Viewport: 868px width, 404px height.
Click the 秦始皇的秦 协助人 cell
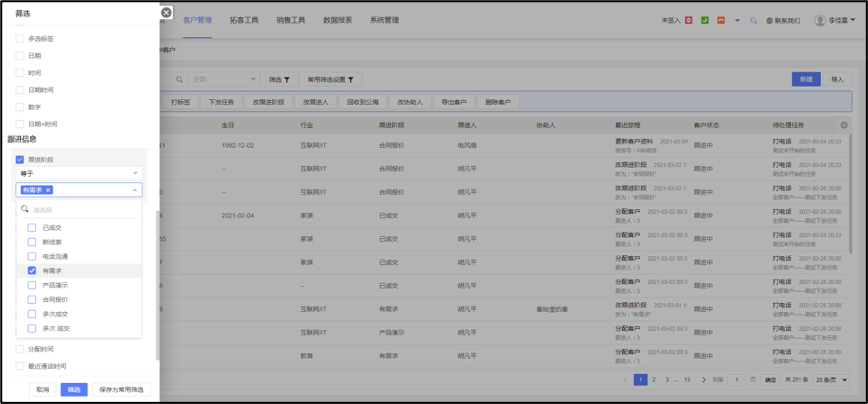552,309
